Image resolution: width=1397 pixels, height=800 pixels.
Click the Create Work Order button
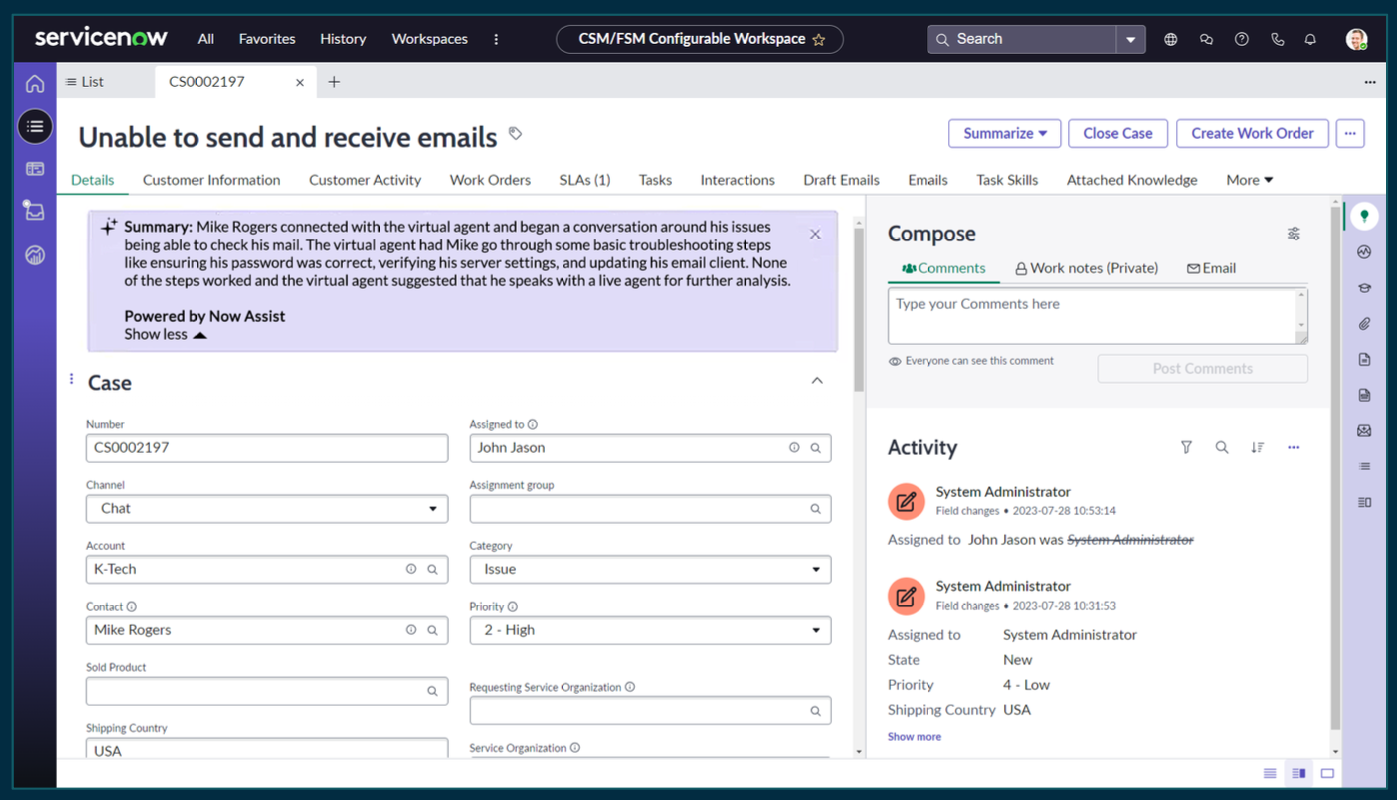pos(1252,133)
